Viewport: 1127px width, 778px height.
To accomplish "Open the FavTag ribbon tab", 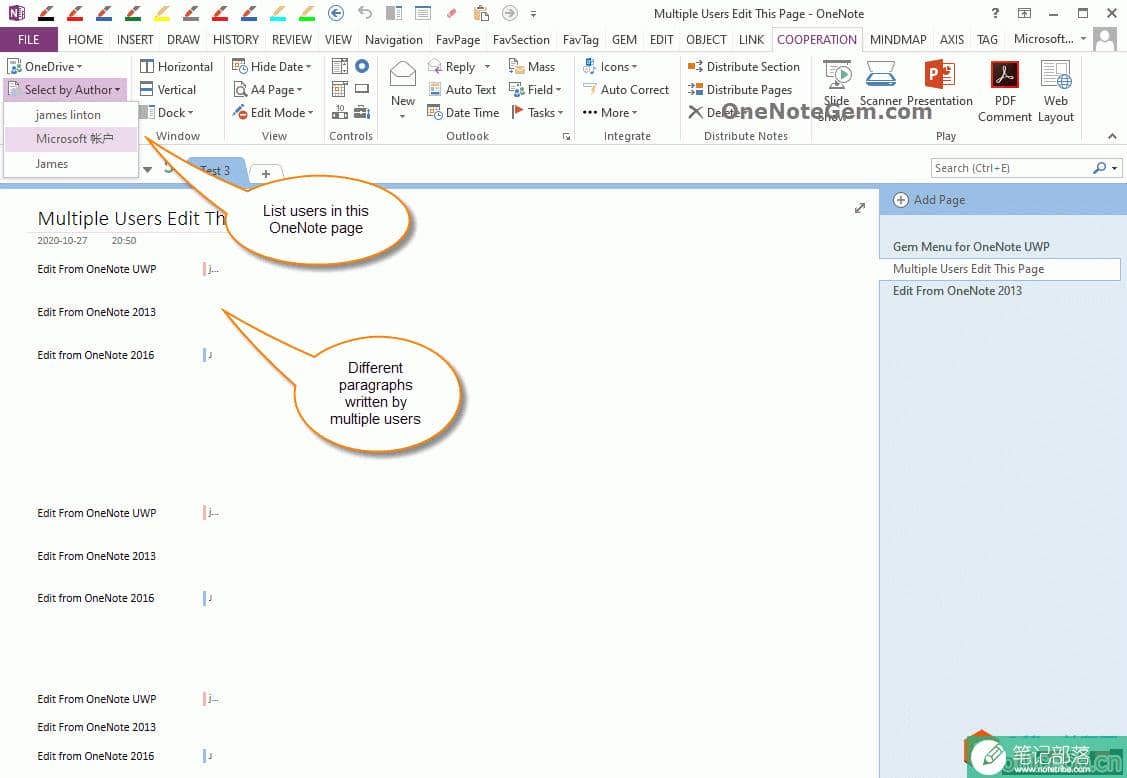I will [x=581, y=40].
